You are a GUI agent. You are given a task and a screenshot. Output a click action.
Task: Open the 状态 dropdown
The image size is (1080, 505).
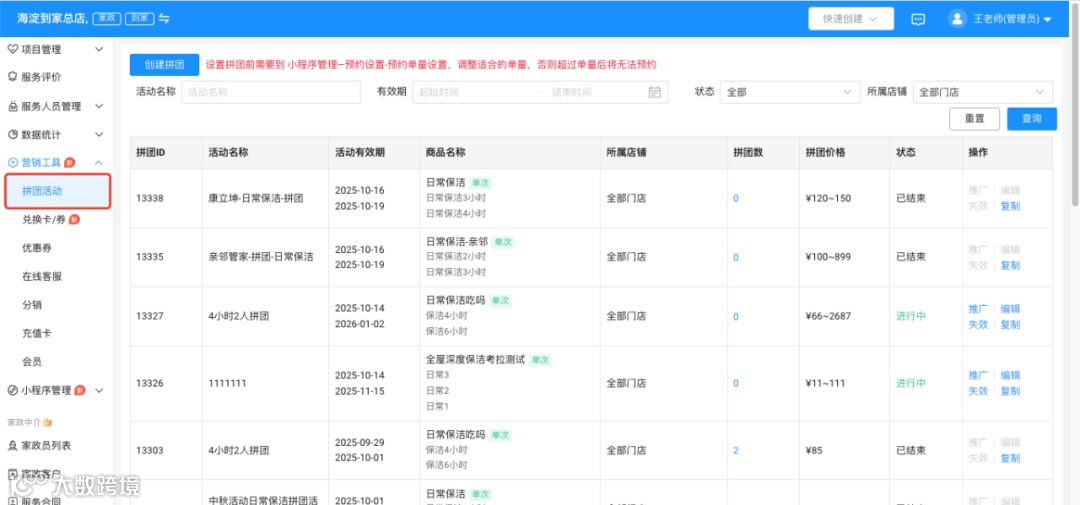point(789,92)
